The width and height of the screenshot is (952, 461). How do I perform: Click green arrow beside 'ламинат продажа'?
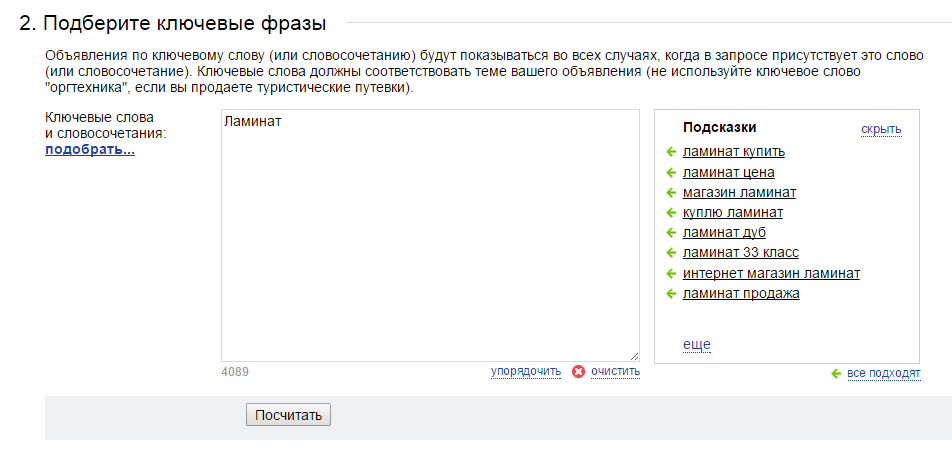pos(671,294)
